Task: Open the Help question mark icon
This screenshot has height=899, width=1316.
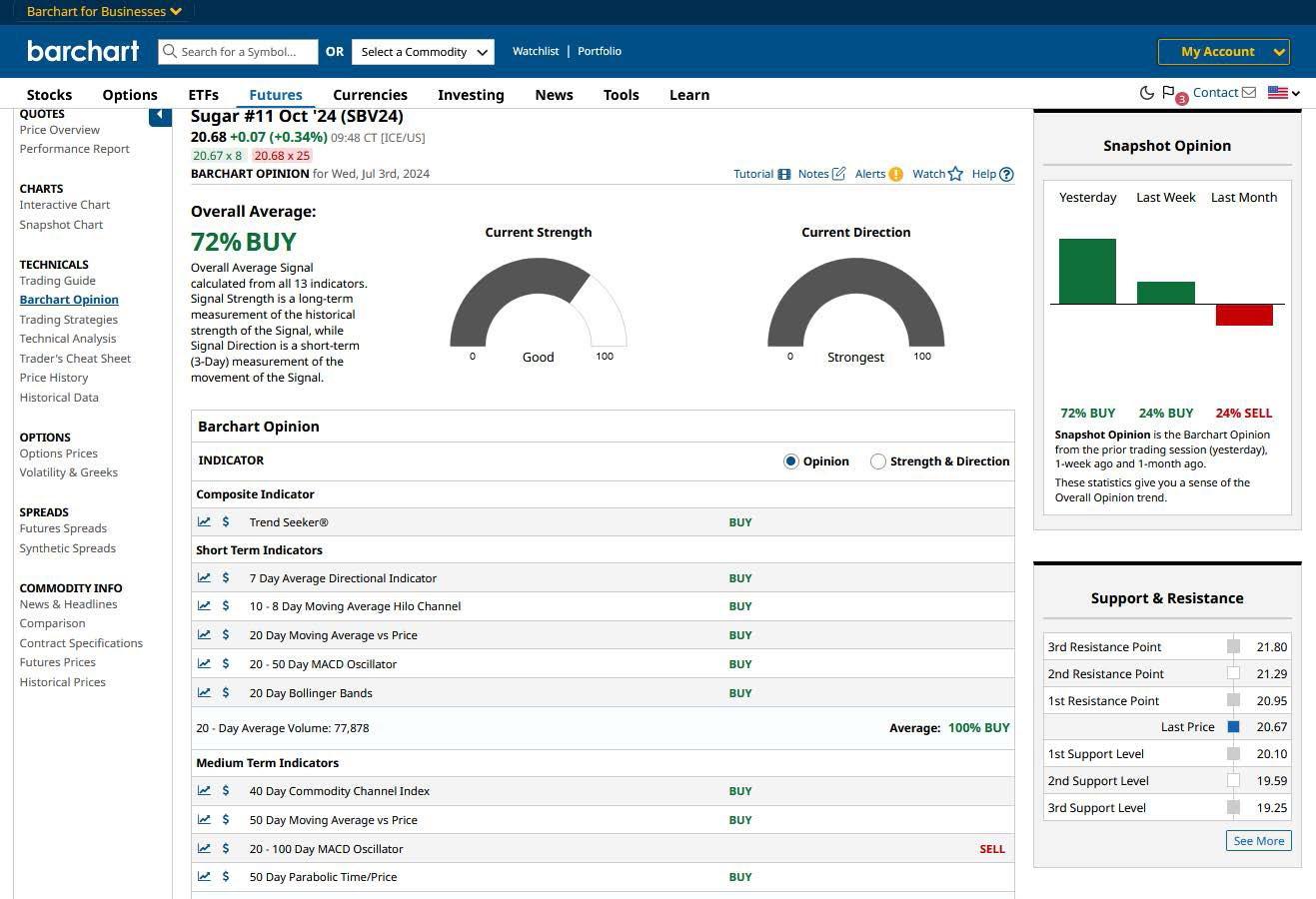Action: pyautogui.click(x=1006, y=174)
